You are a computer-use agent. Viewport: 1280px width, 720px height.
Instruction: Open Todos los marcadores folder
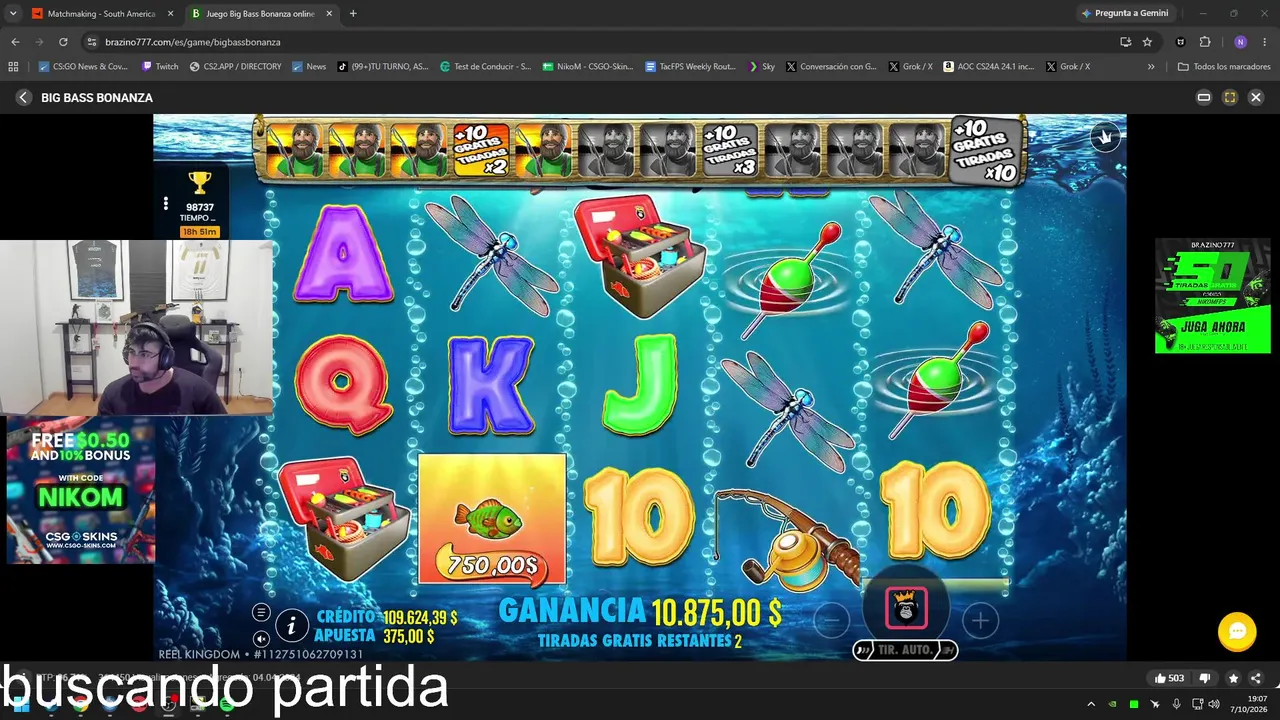pos(1224,66)
